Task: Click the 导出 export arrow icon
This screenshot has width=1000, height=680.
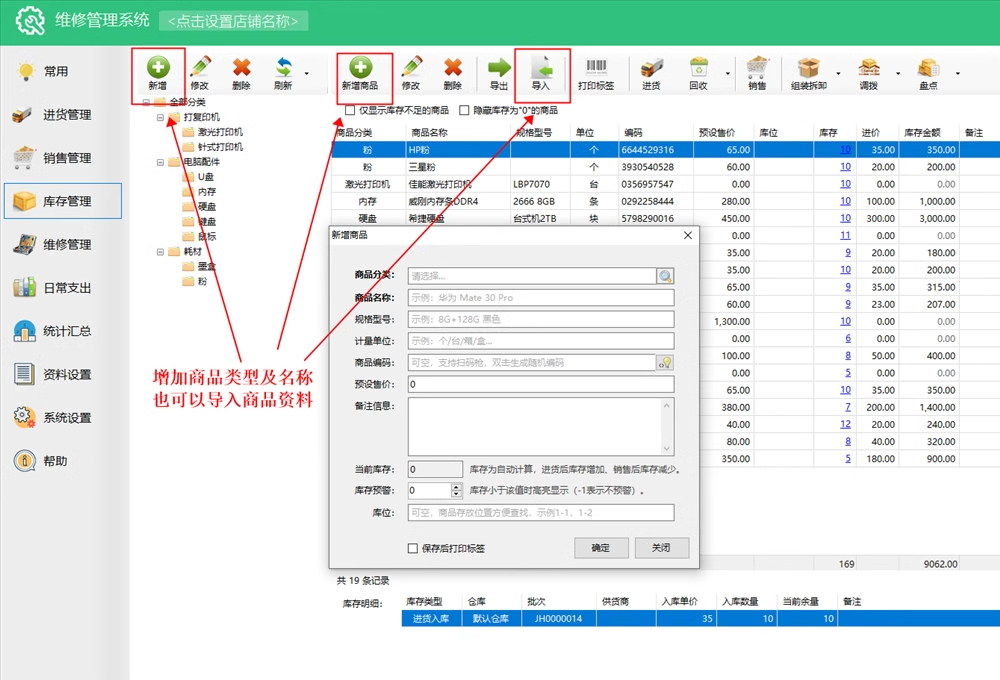Action: coord(499,67)
